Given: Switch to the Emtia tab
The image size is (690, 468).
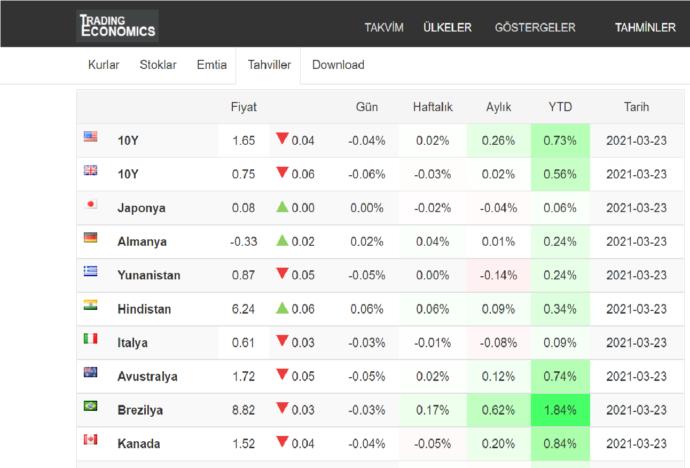Looking at the screenshot, I should tap(212, 65).
